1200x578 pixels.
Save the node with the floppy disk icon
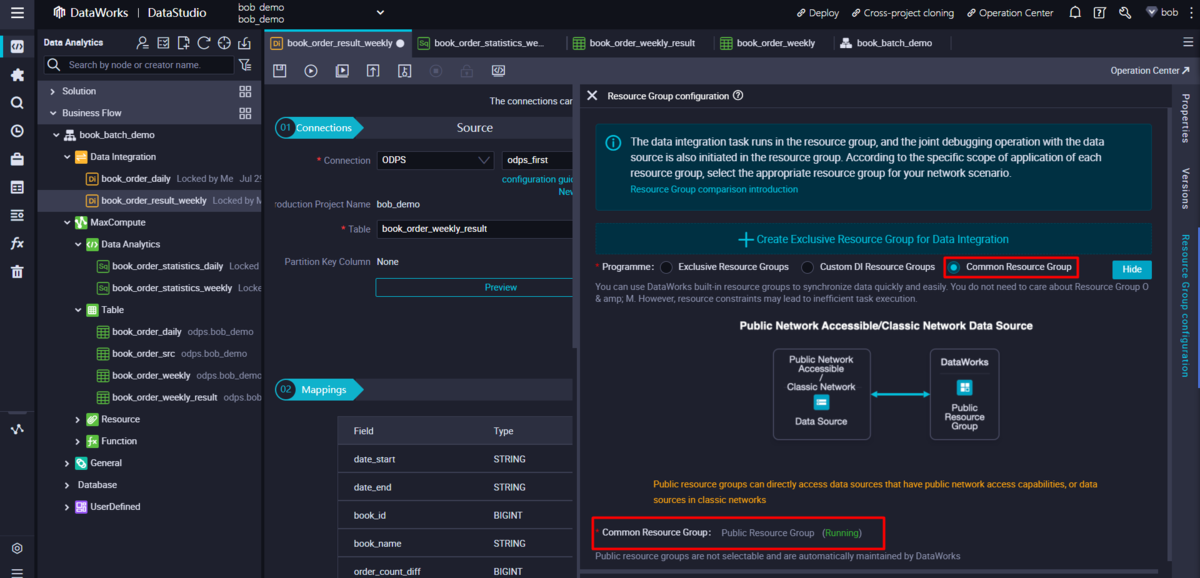tap(280, 71)
